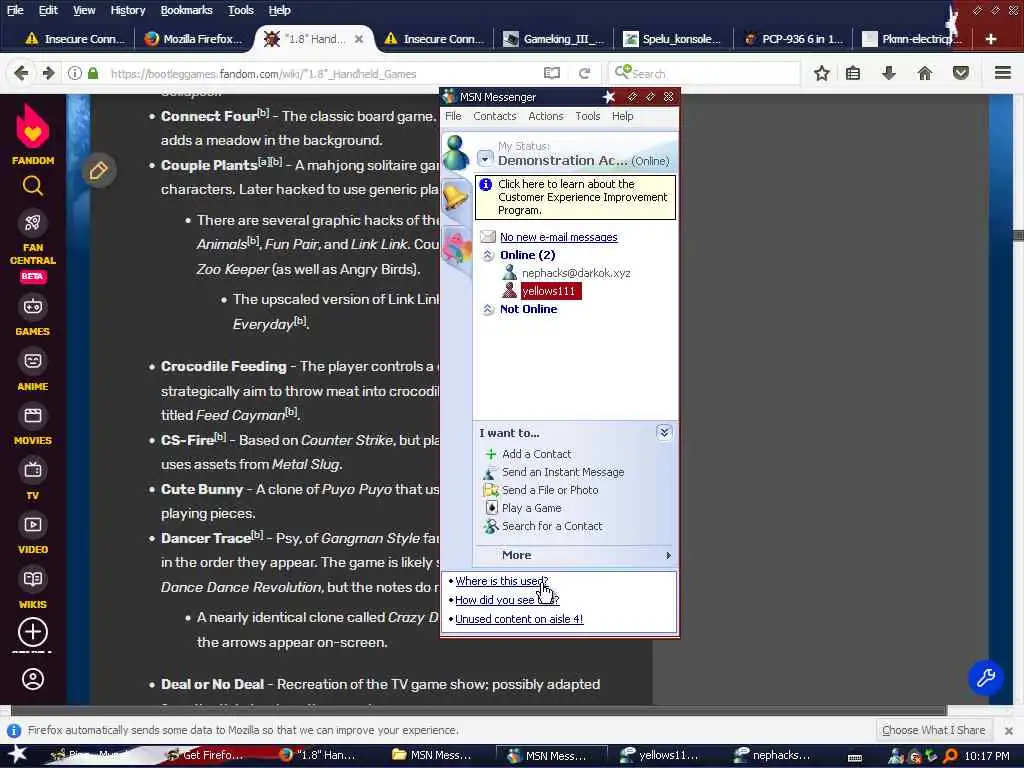The image size is (1024, 768).
Task: Expand the More submenu in MSN
Action: pyautogui.click(x=574, y=555)
